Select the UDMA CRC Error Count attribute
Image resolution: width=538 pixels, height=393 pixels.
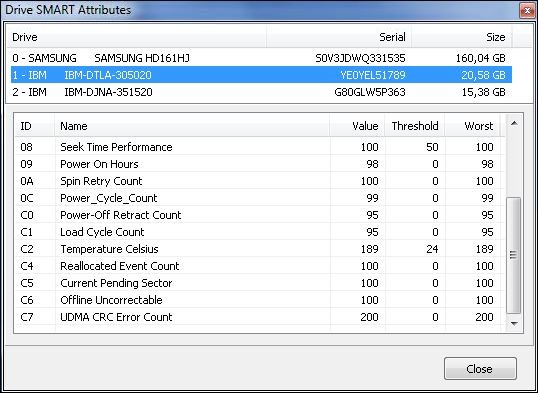pos(260,317)
